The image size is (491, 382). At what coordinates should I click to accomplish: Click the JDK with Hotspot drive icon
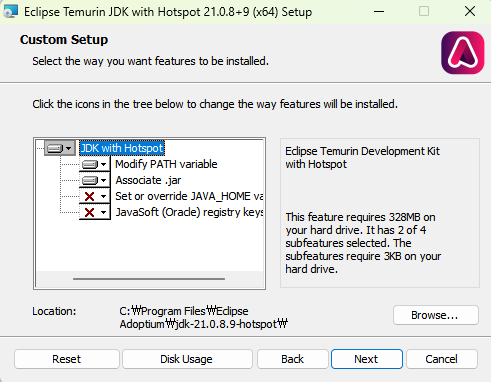55,148
